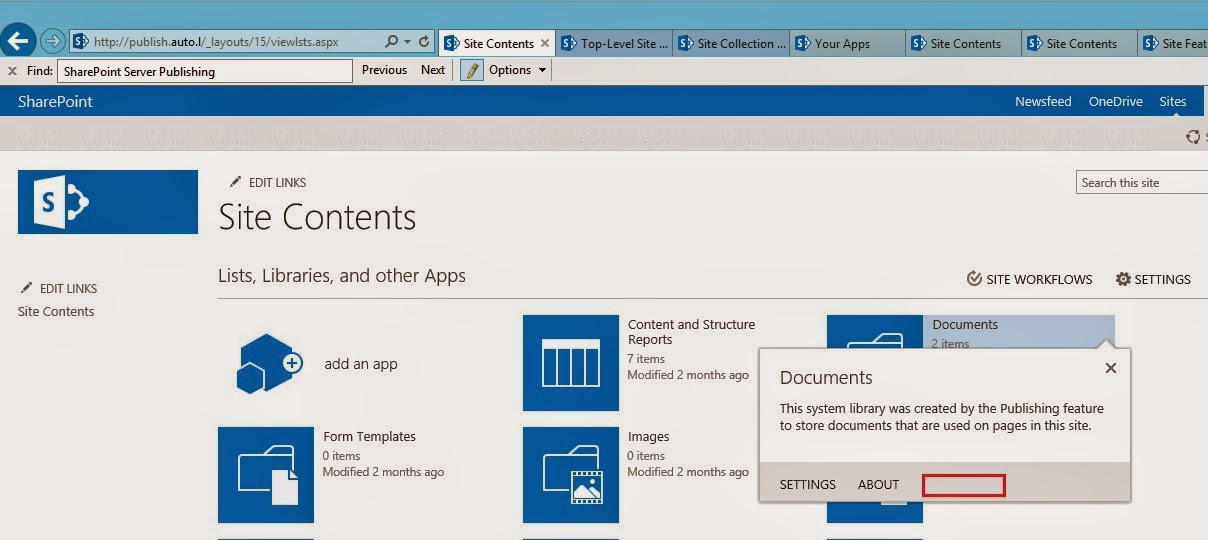Viewport: 1208px width, 540px height.
Task: Open the Options dropdown in Find bar
Action: (x=517, y=70)
